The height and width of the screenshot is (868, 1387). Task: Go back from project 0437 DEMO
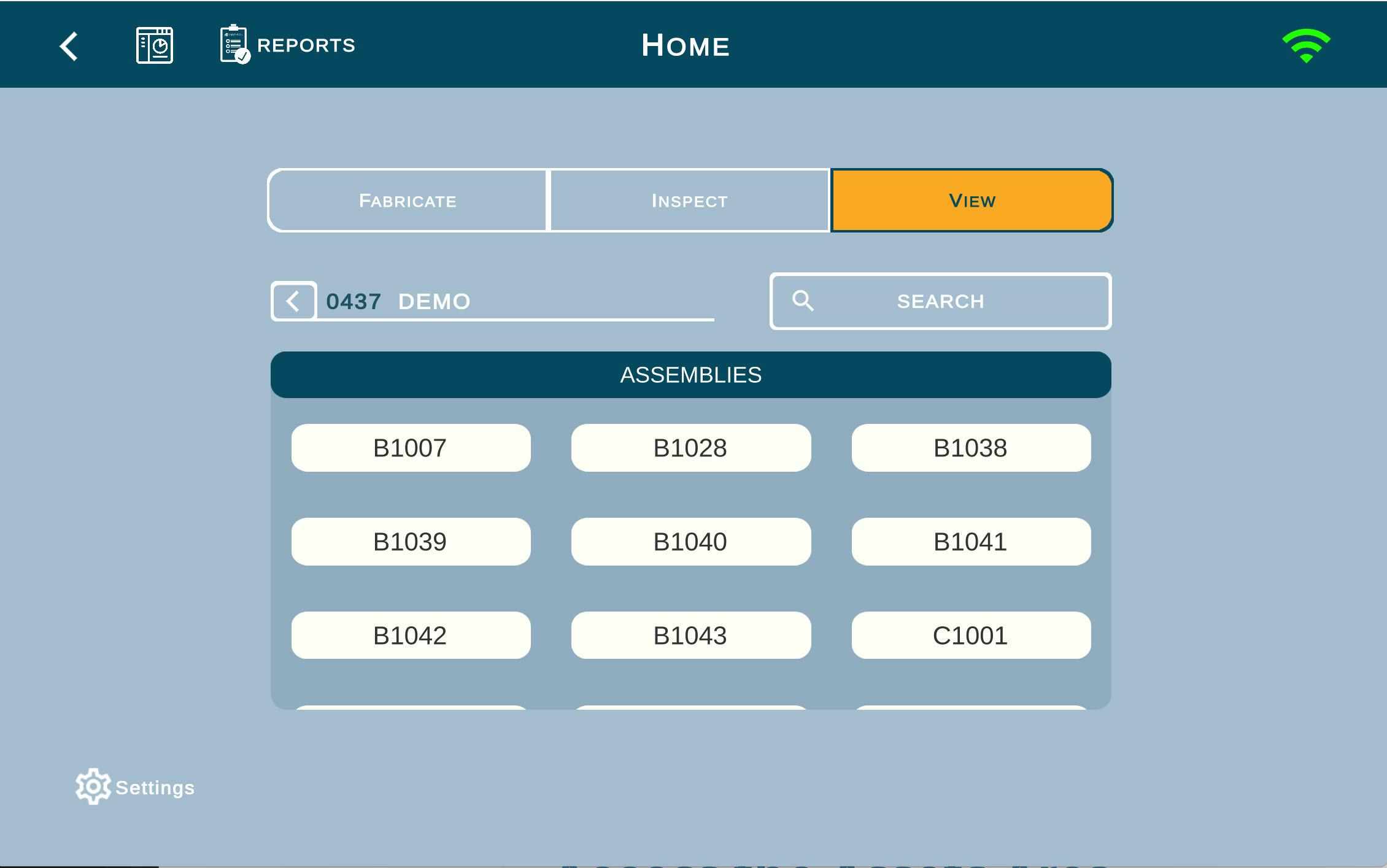[x=293, y=301]
